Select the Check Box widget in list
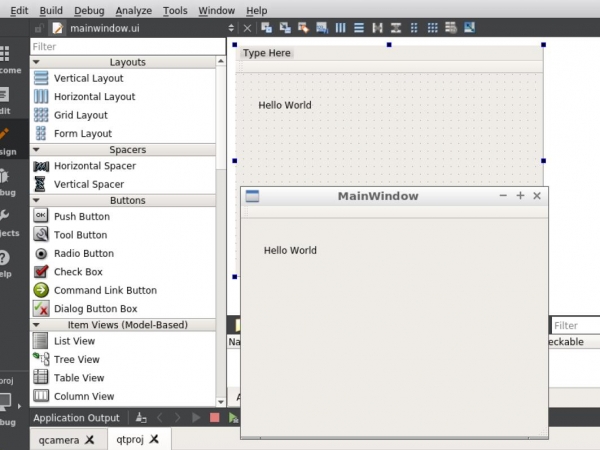 coord(78,272)
